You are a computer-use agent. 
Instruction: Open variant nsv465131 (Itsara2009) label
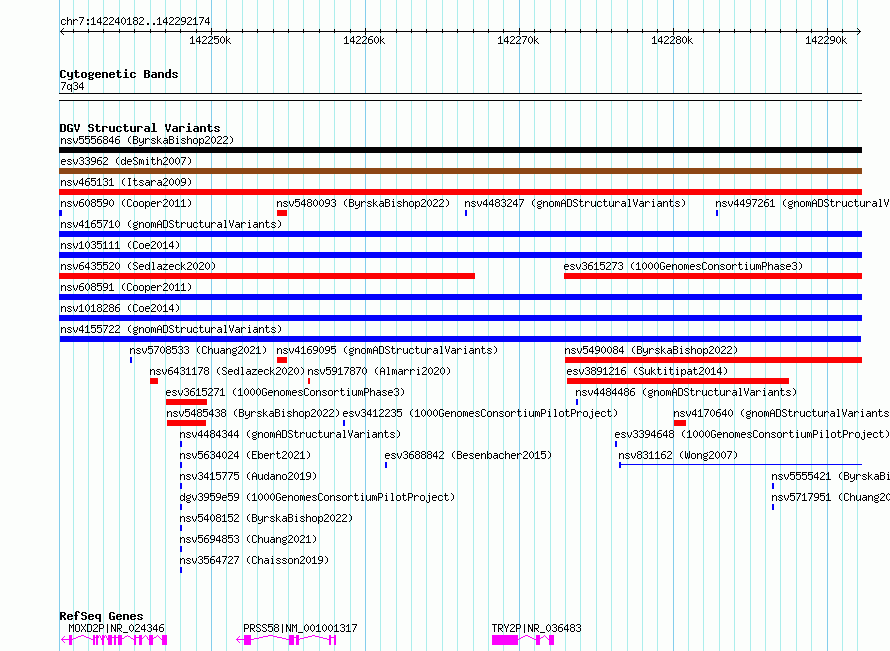click(126, 182)
